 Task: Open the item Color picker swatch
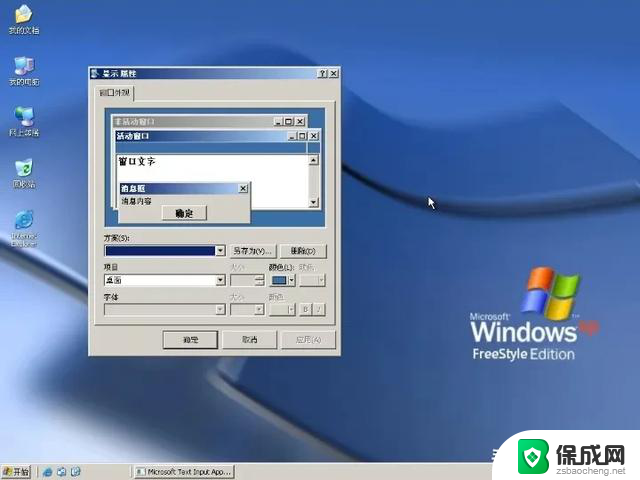279,280
